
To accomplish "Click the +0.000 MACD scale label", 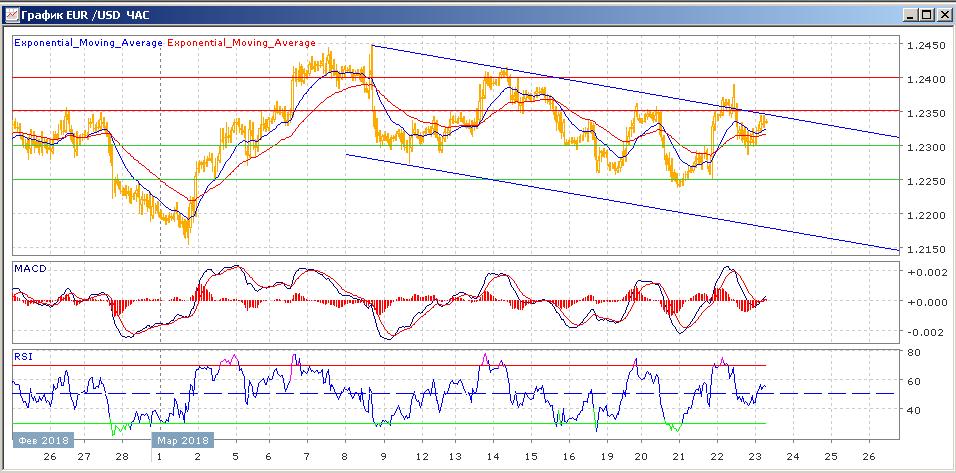I will point(926,302).
